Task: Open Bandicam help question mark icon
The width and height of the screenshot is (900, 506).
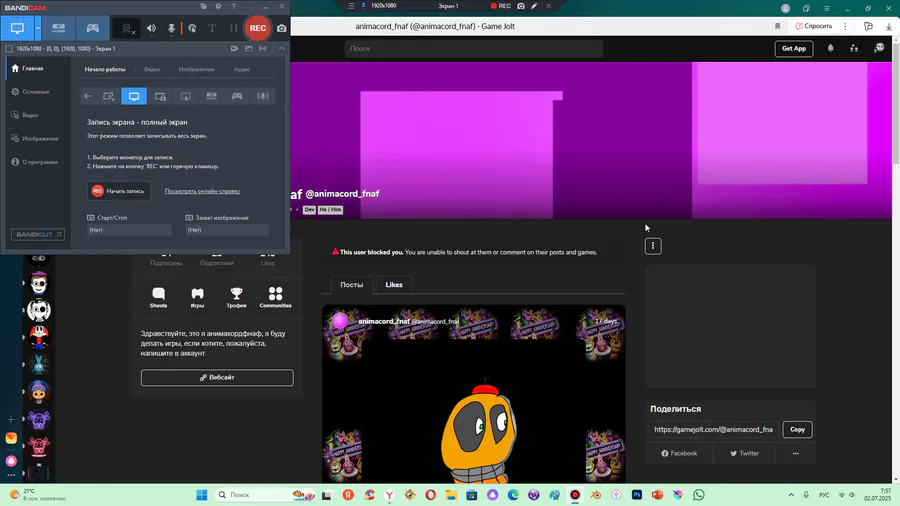Action: [233, 6]
